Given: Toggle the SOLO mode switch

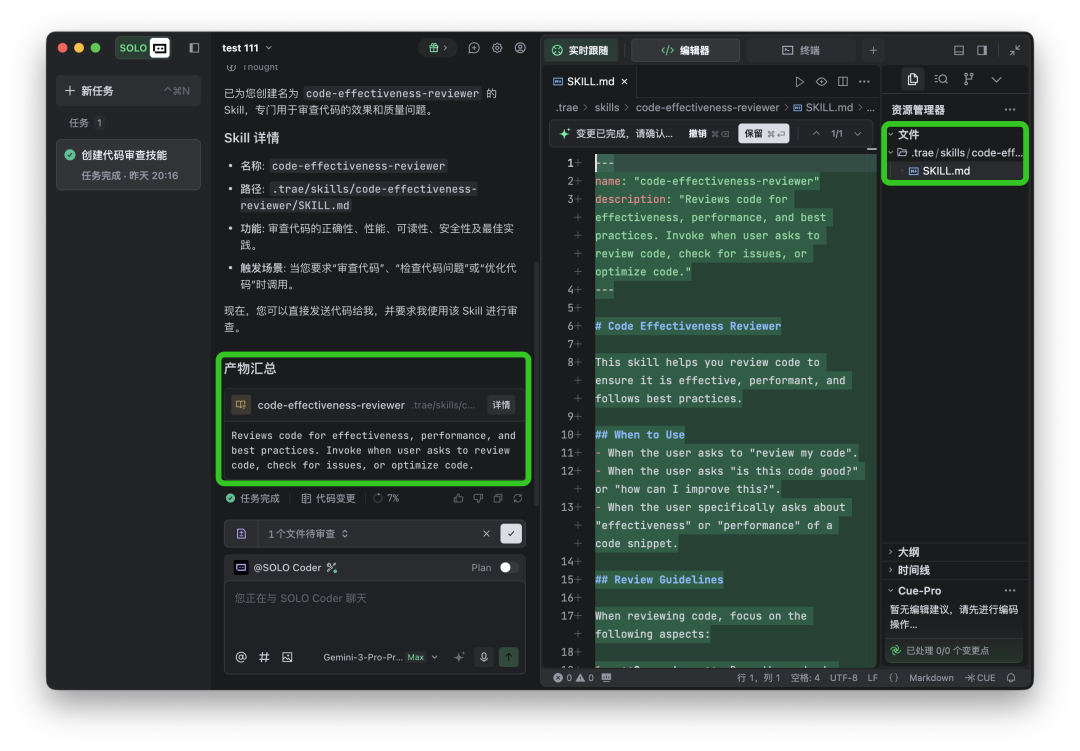Looking at the screenshot, I should pos(143,48).
